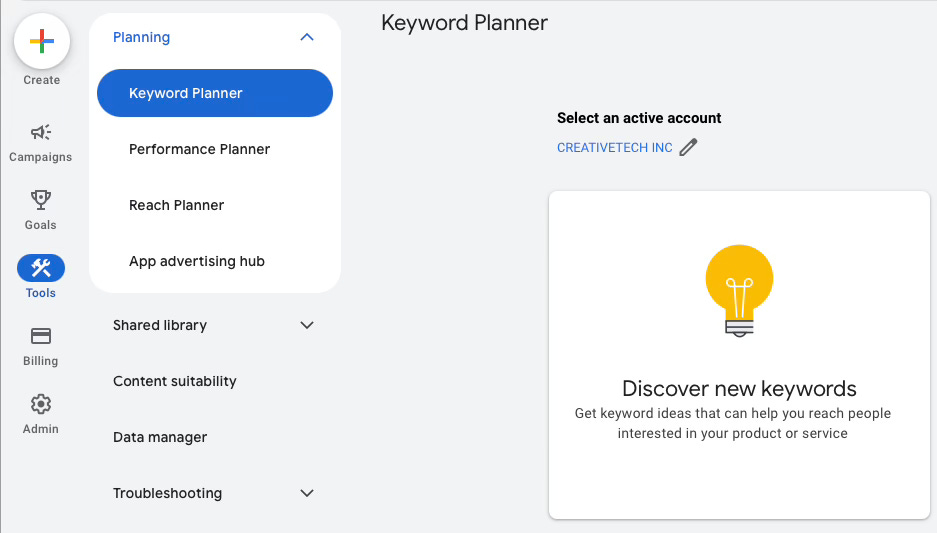Click the colorful plus Create button
The image size is (937, 533).
tap(42, 41)
